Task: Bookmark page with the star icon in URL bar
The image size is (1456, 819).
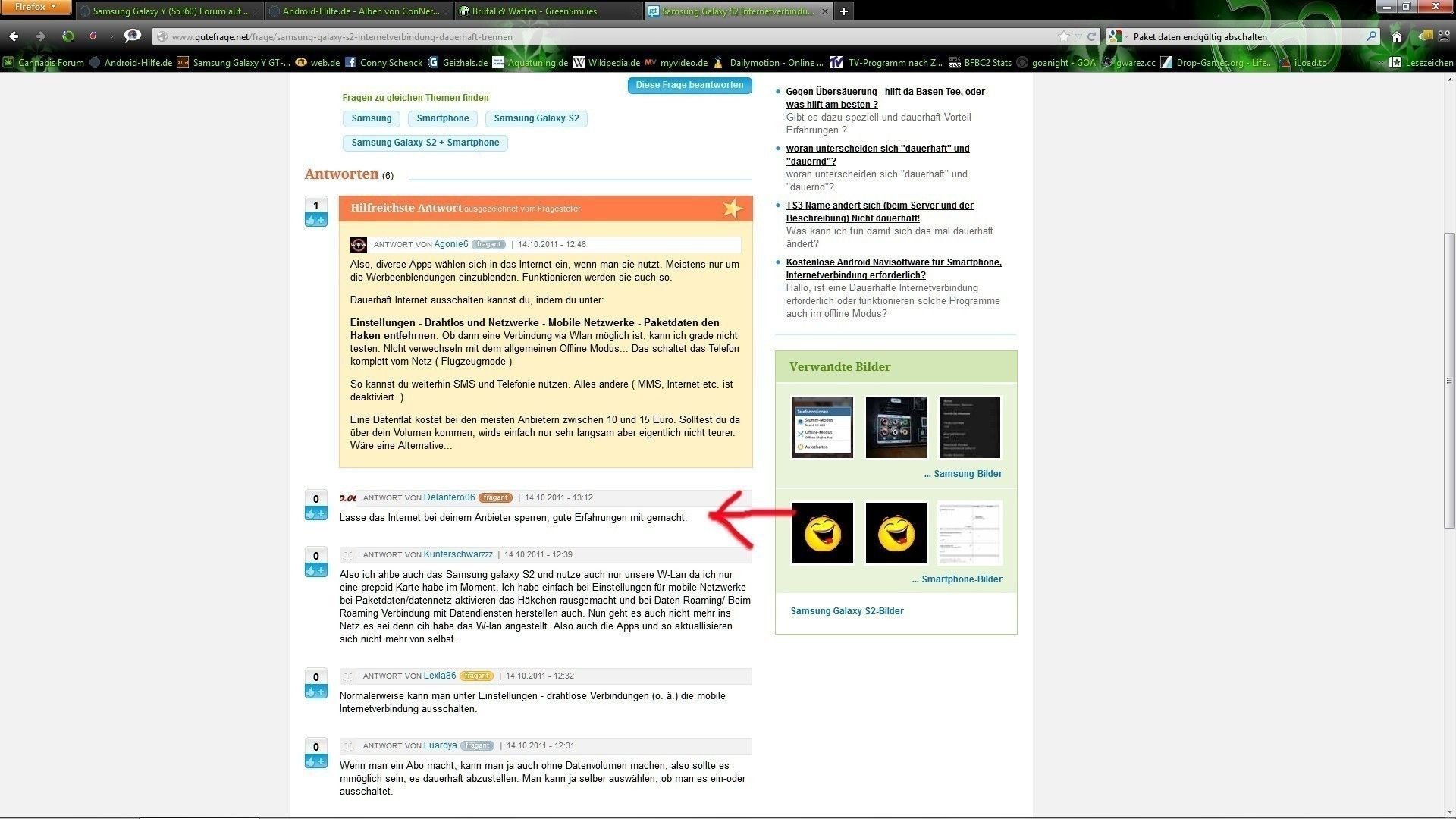Action: pyautogui.click(x=1064, y=36)
